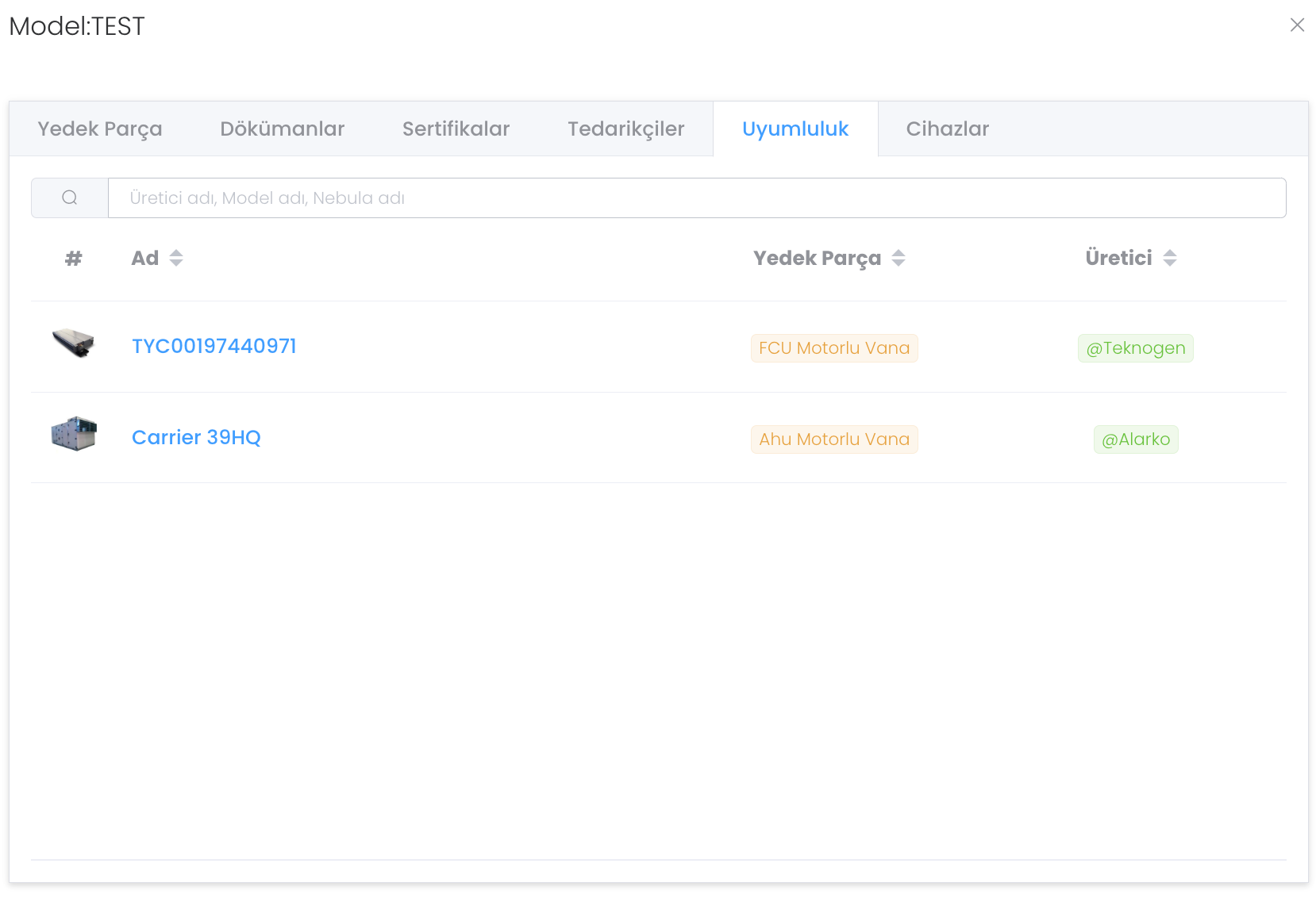Image resolution: width=1316 pixels, height=898 pixels.
Task: Click the @Alarko manufacturer tag
Action: [1136, 439]
